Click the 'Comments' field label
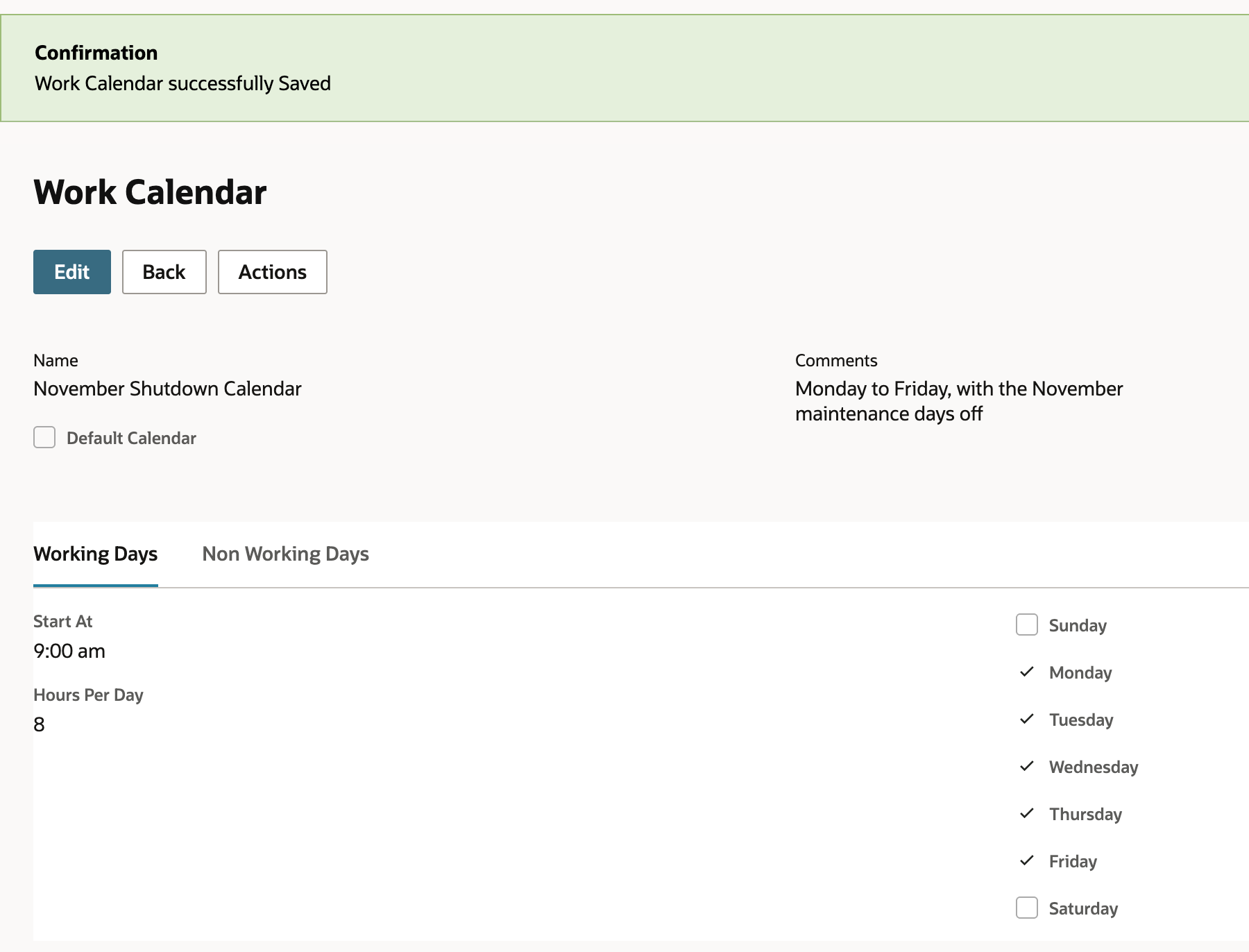Image resolution: width=1249 pixels, height=952 pixels. 836,360
